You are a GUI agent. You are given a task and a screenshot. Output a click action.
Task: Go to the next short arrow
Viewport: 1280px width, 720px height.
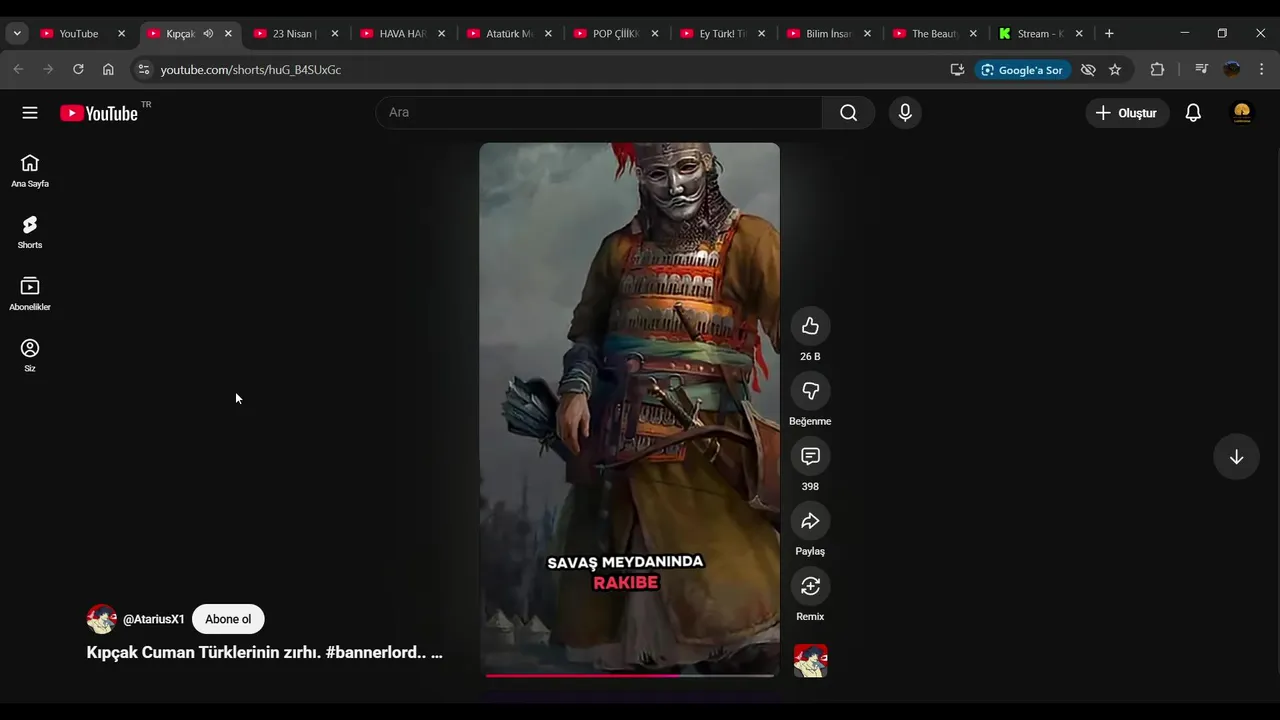[1236, 457]
